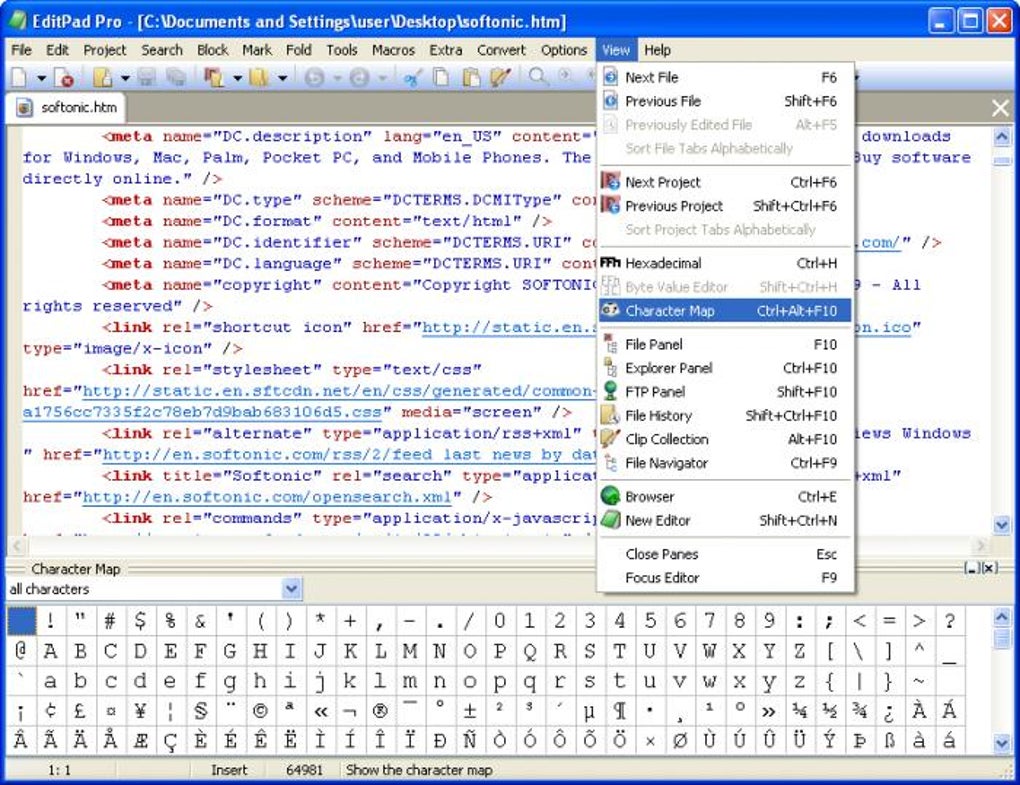Click the Open Project toolbar icon
1020x785 pixels.
click(x=214, y=77)
